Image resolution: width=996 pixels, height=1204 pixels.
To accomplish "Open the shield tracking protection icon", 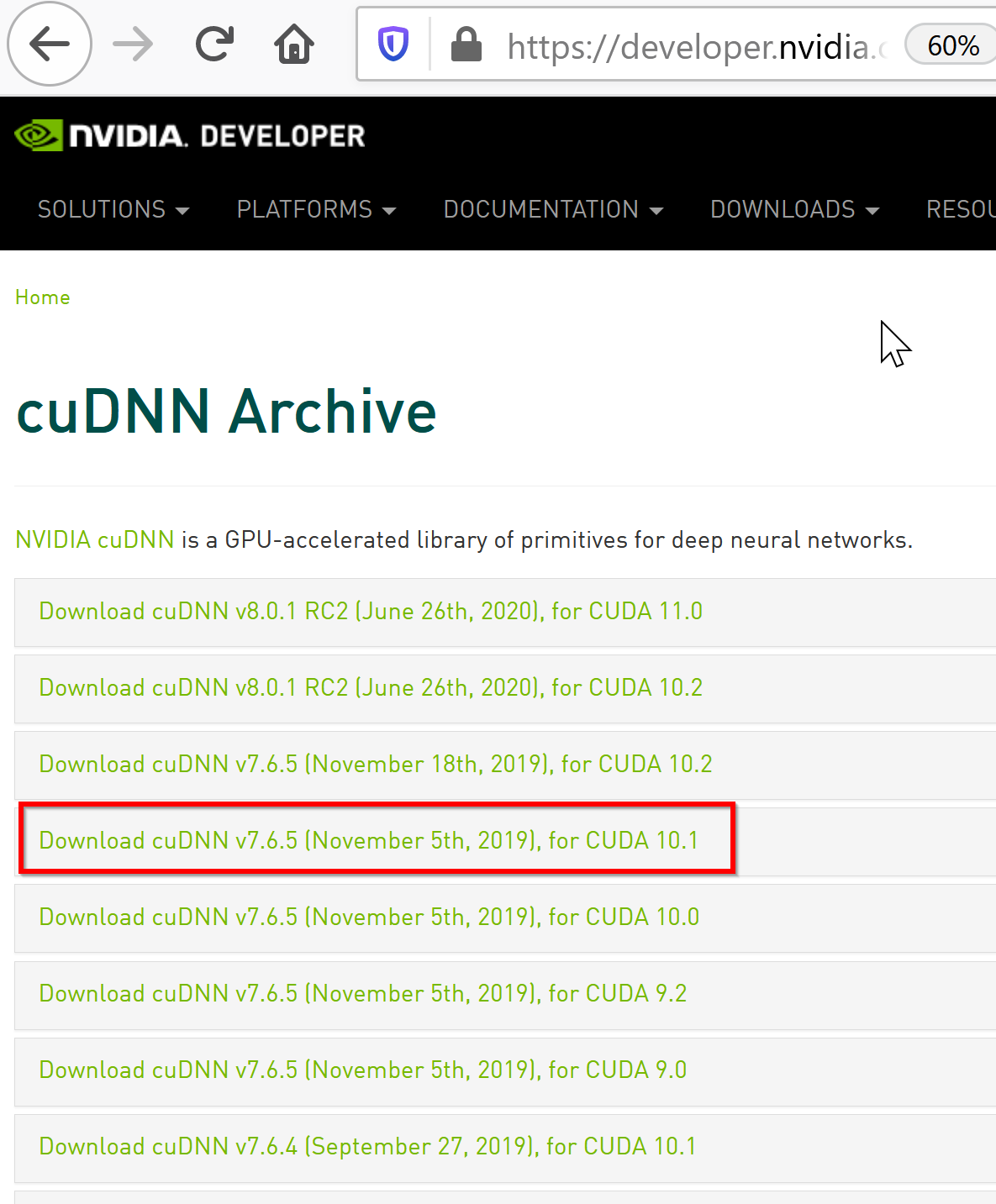I will pyautogui.click(x=393, y=45).
